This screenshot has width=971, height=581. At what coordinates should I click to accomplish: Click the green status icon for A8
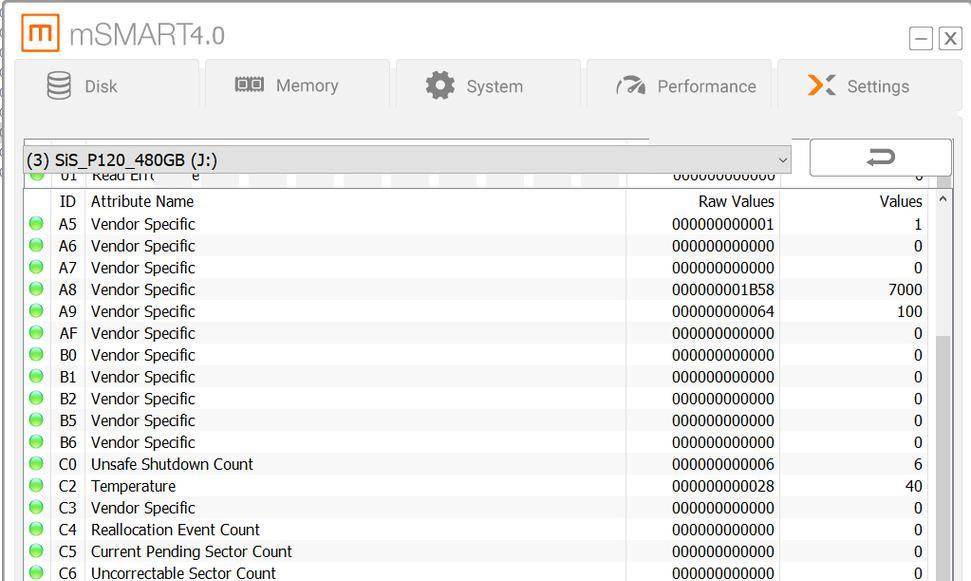point(37,289)
